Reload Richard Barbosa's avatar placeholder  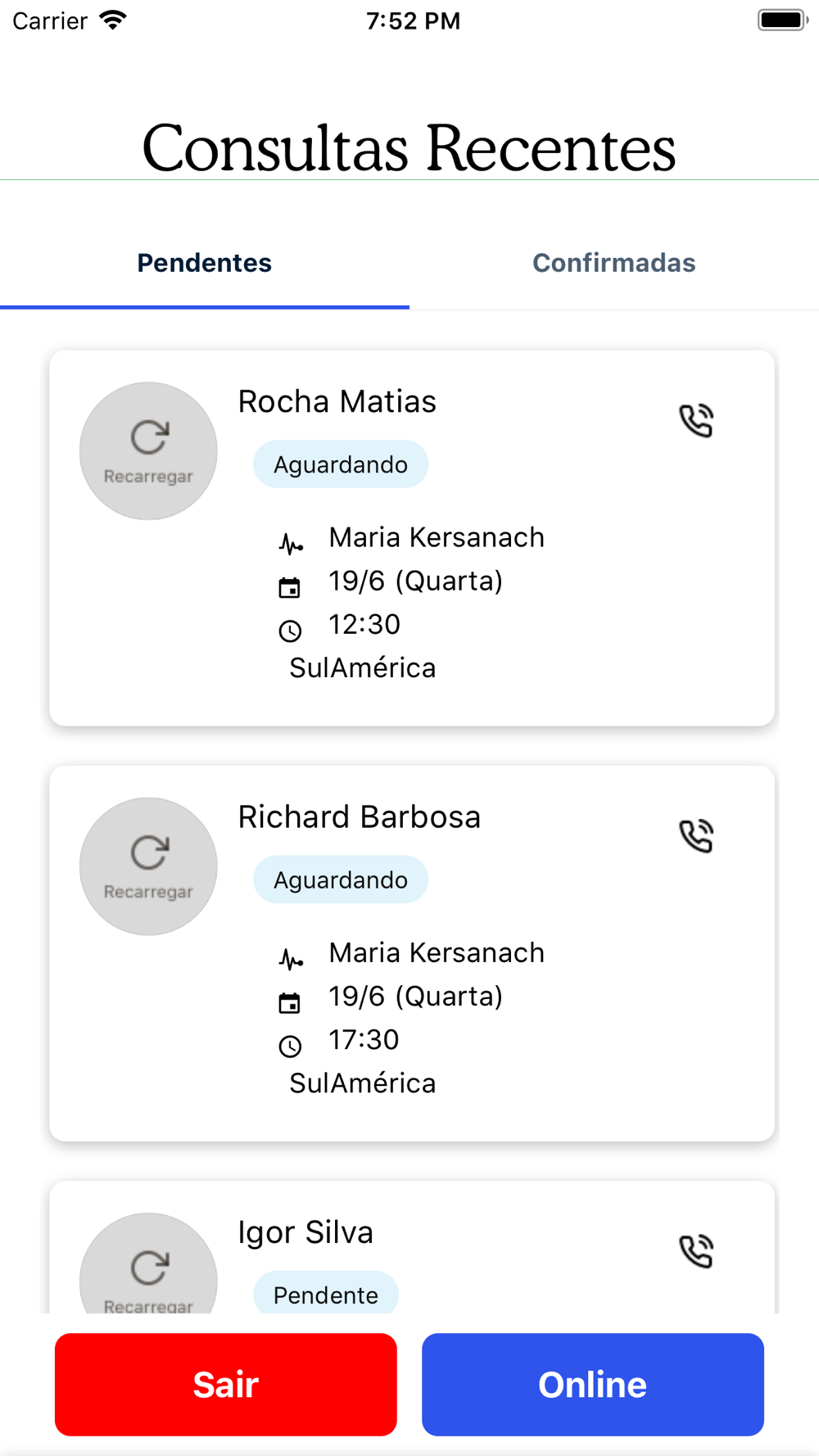[148, 866]
